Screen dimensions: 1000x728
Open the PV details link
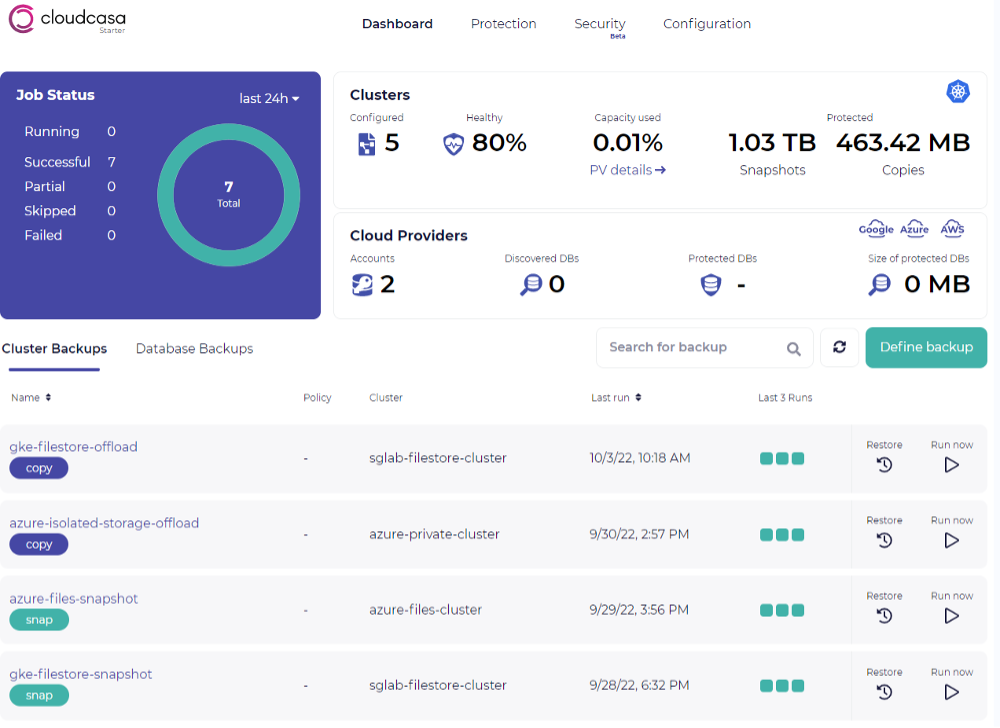pyautogui.click(x=627, y=170)
